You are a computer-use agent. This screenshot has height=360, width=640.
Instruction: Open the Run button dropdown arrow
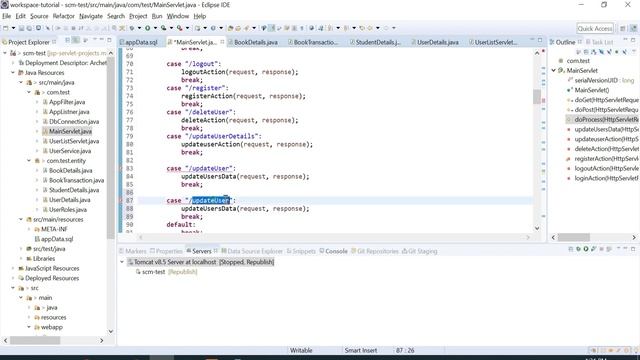(155, 28)
